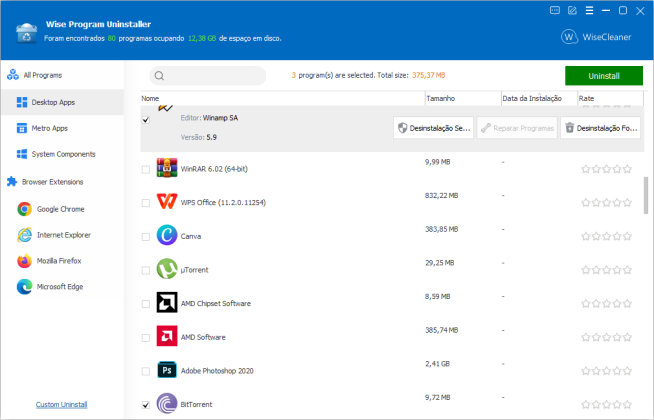
Task: Click the WinRAR program icon
Action: pyautogui.click(x=167, y=168)
